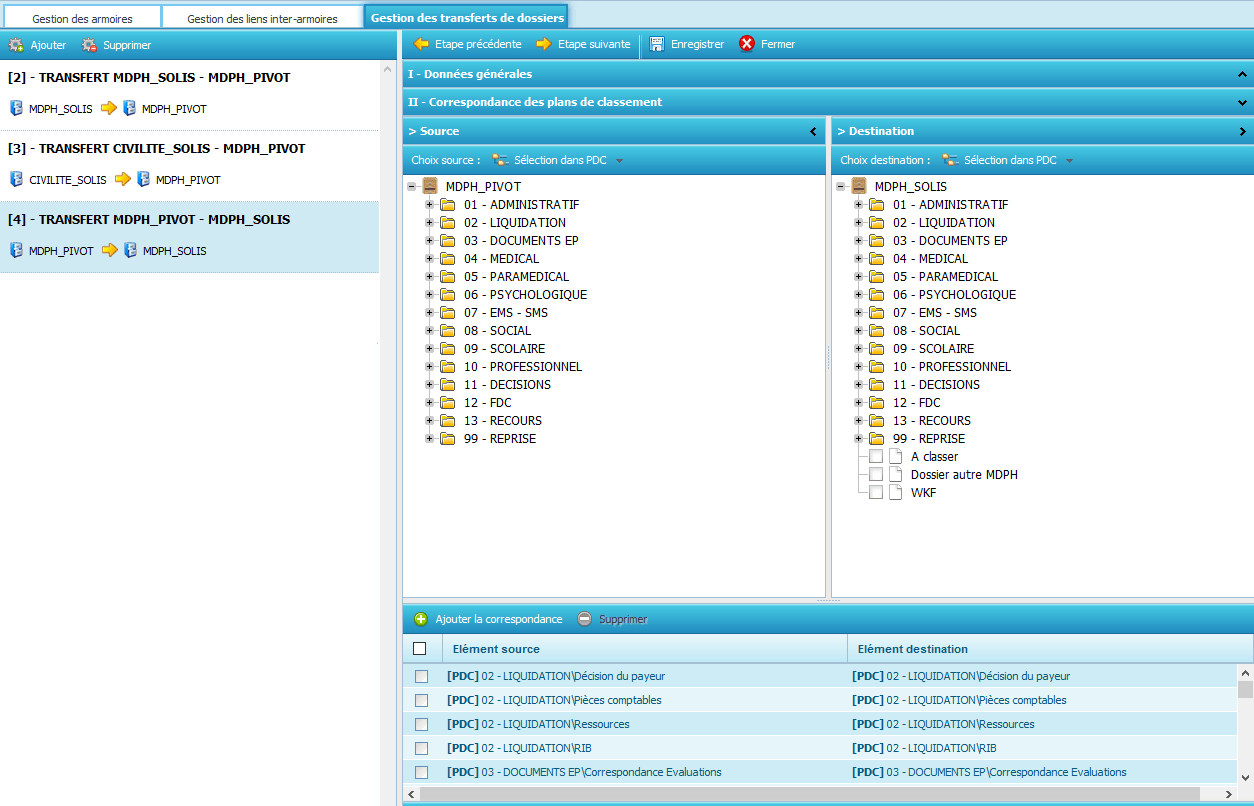Advance with Etape suivante arrow
The width and height of the screenshot is (1254, 806).
click(x=544, y=44)
